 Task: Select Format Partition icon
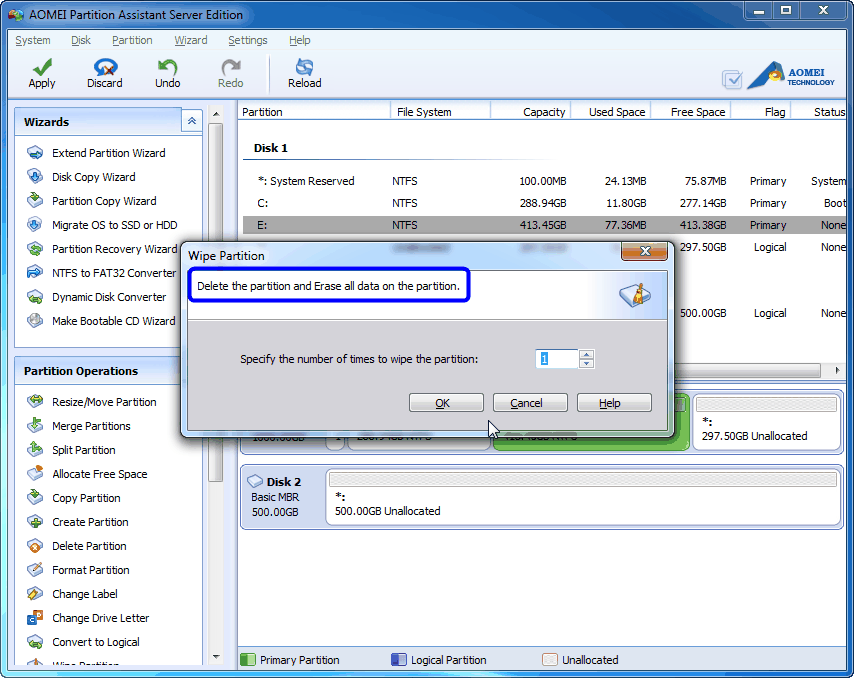click(x=35, y=570)
